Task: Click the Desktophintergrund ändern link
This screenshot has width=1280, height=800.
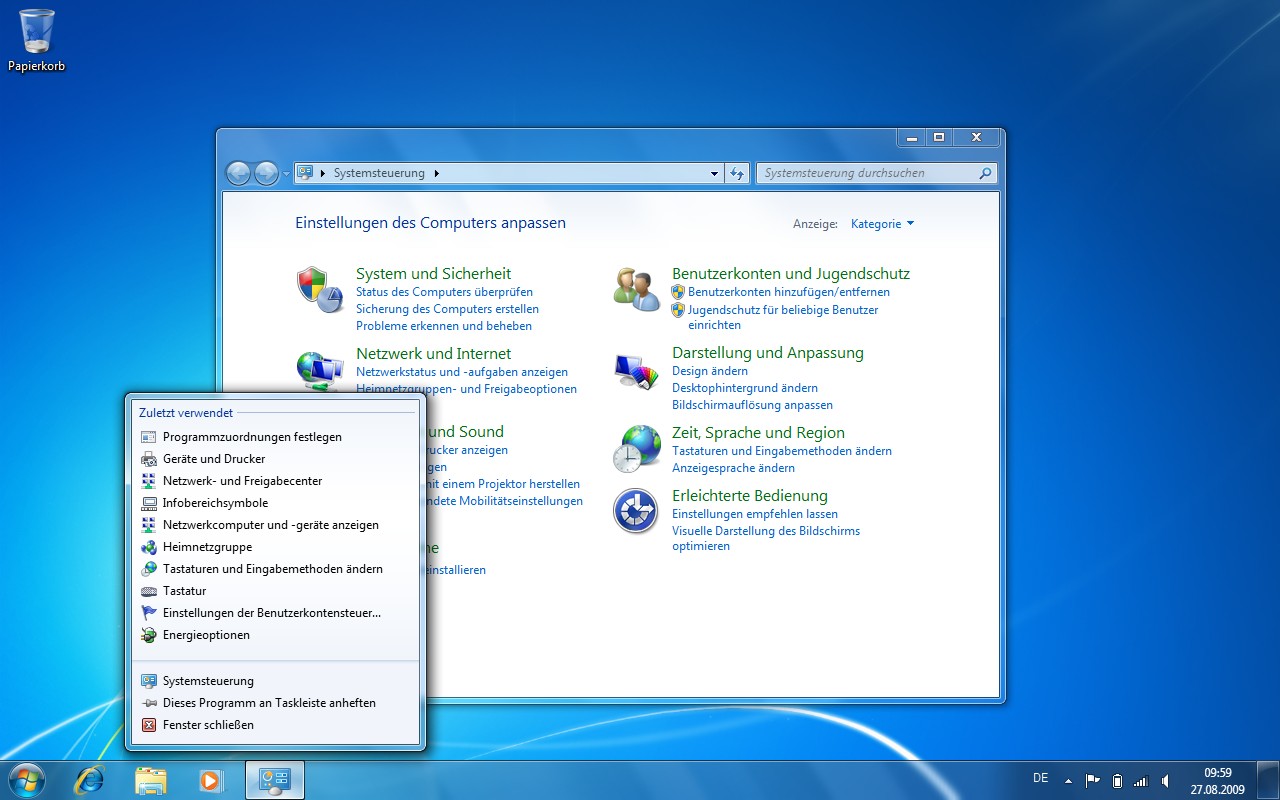Action: pos(745,388)
